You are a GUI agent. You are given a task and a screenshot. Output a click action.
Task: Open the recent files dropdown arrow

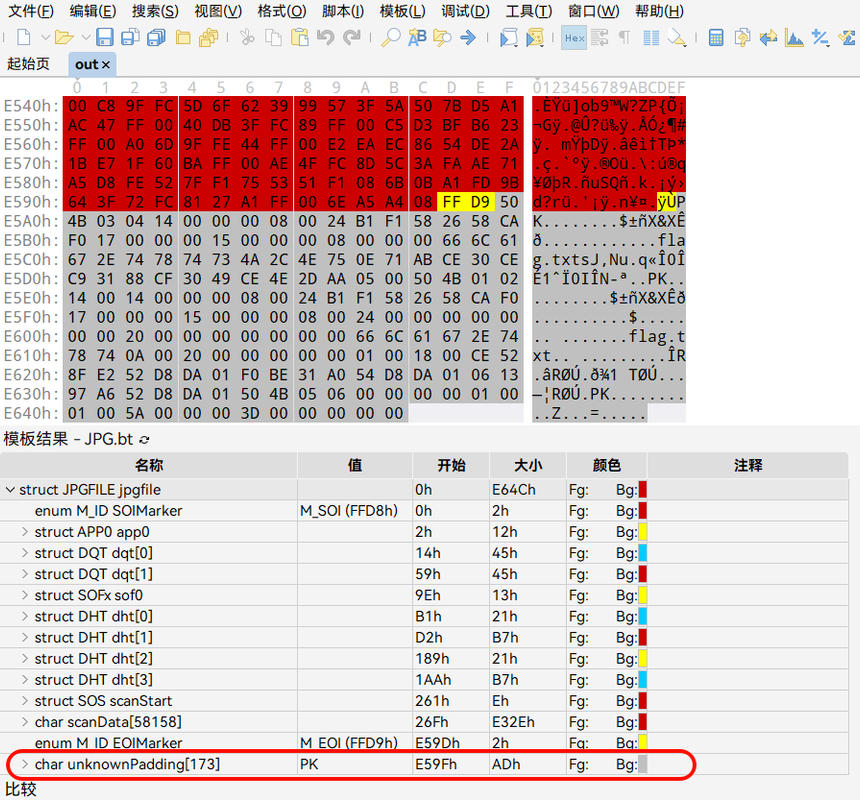point(86,38)
